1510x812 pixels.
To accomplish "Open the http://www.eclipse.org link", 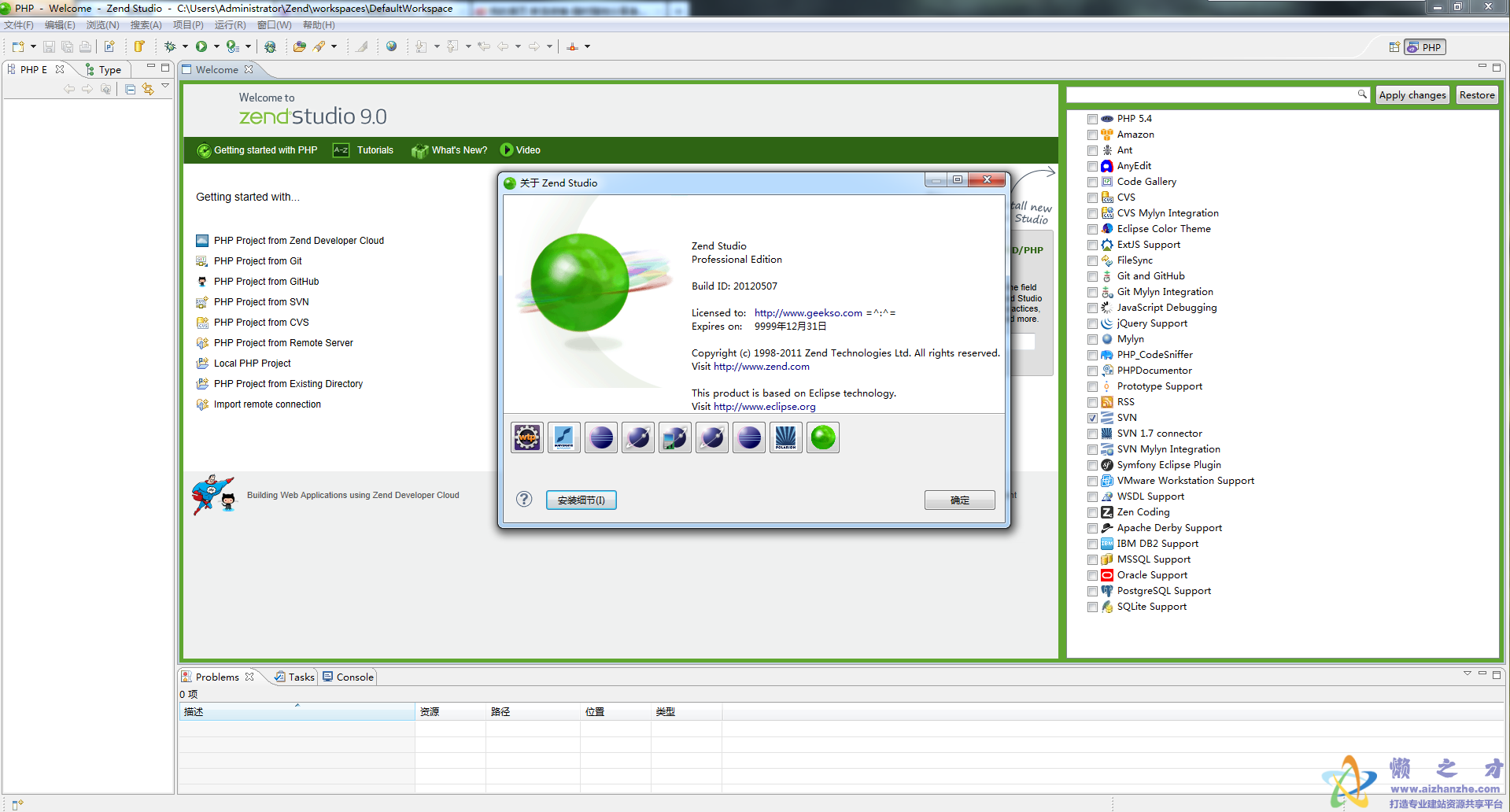I will [x=765, y=407].
